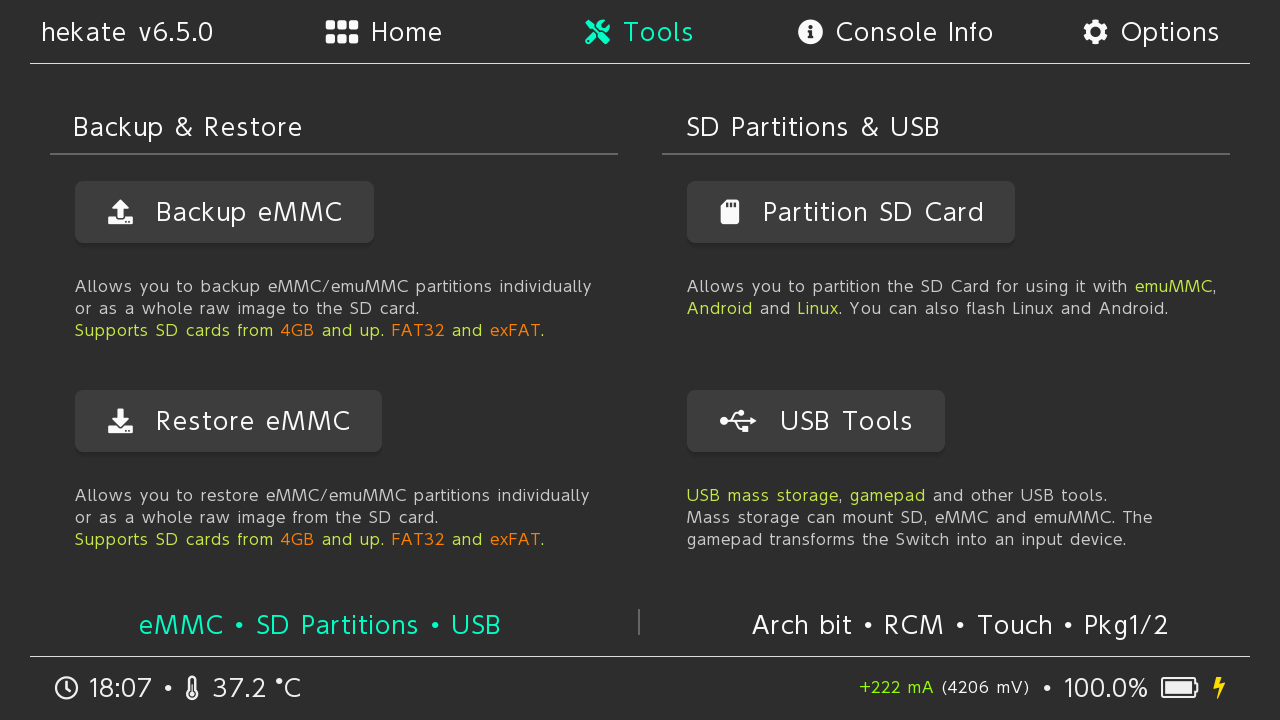Click the Backup & Restore heading

pos(188,127)
